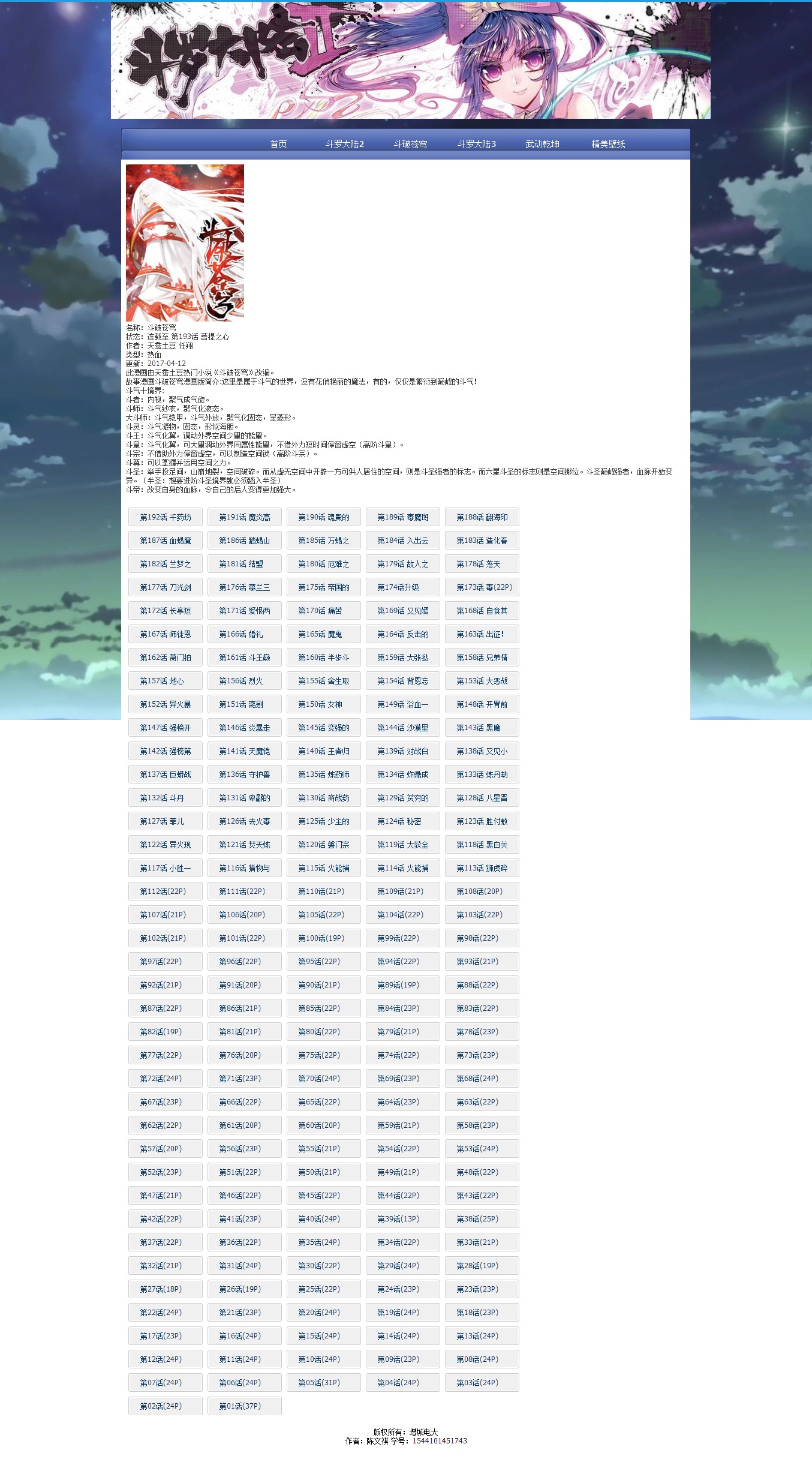812x1468 pixels.
Task: Open chapter 第148话 开胃前
Action: point(482,704)
